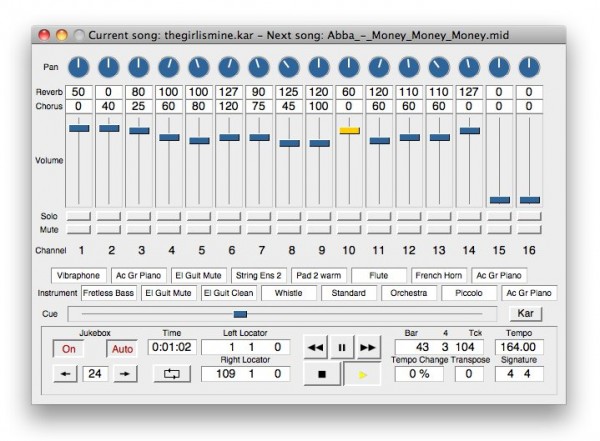Click the rewind playback button

(315, 347)
